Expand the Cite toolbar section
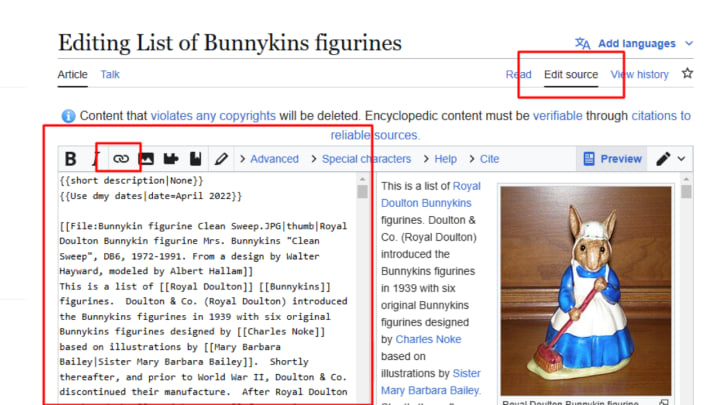The image size is (720, 405). tap(484, 159)
